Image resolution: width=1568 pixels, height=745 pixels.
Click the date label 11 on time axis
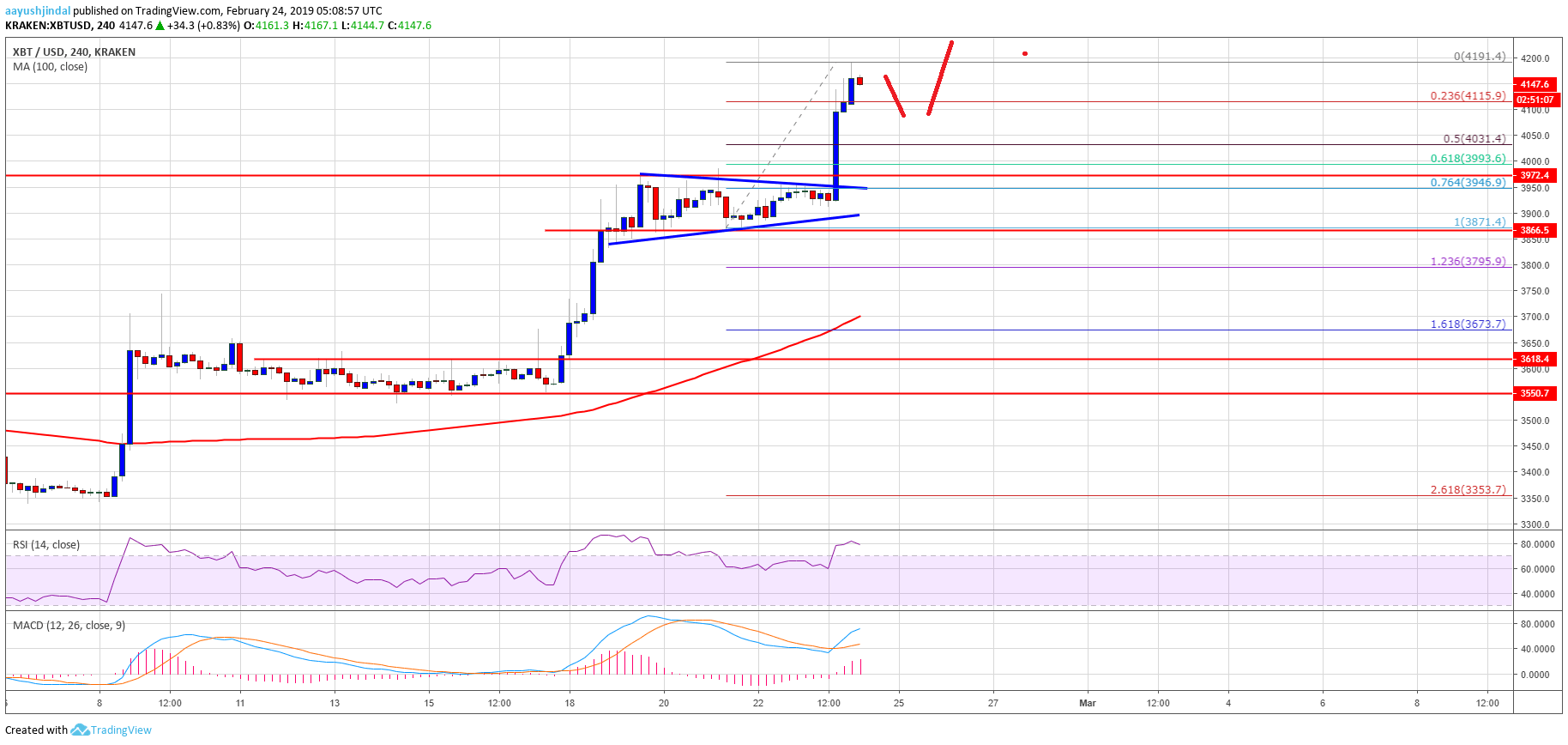click(240, 703)
